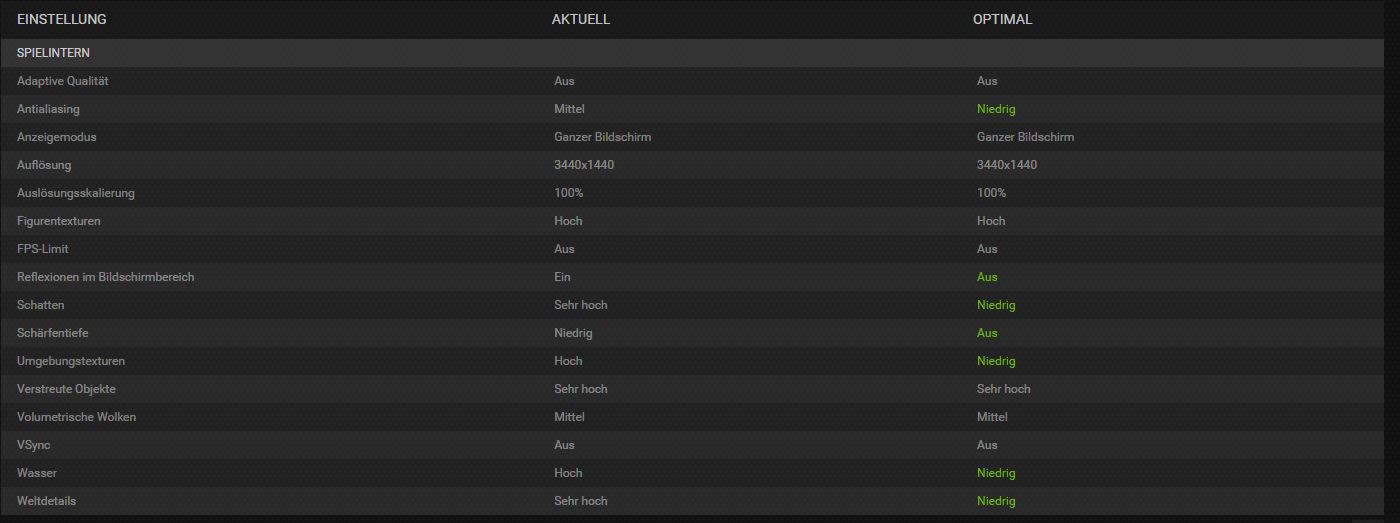Click optimal Niedrig value for Schatten
Viewport: 1400px width, 523px height.
(996, 305)
